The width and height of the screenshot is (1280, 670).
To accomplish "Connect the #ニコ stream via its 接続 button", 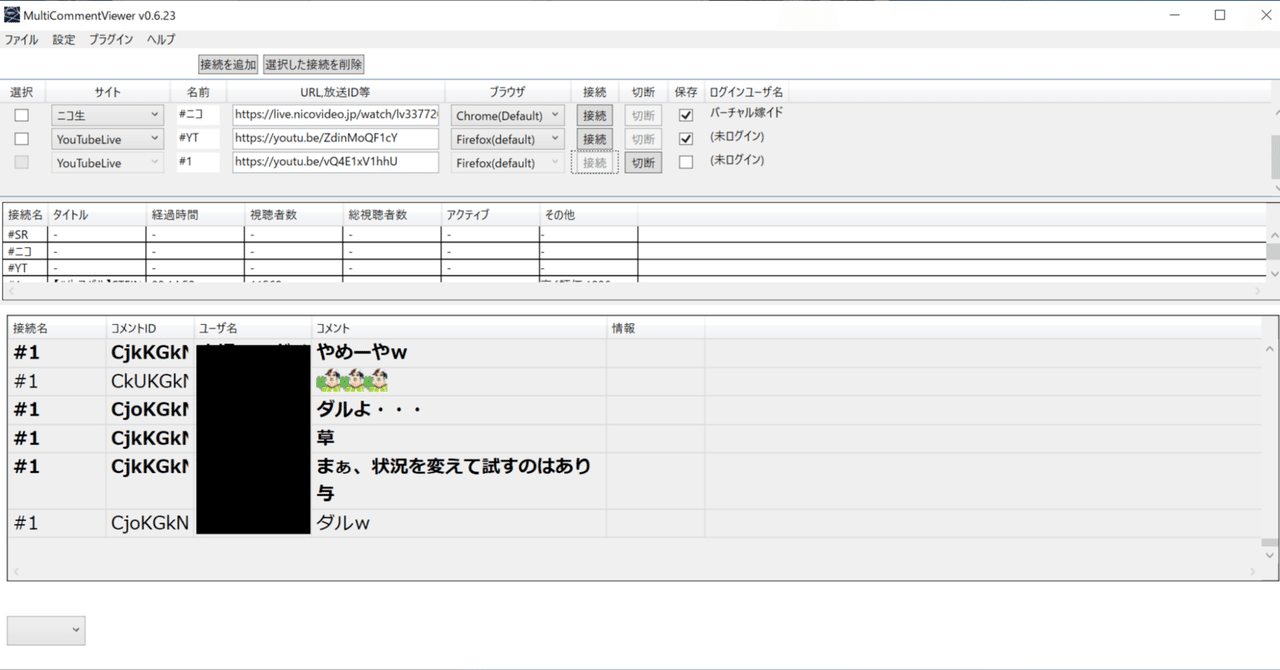I will point(594,115).
